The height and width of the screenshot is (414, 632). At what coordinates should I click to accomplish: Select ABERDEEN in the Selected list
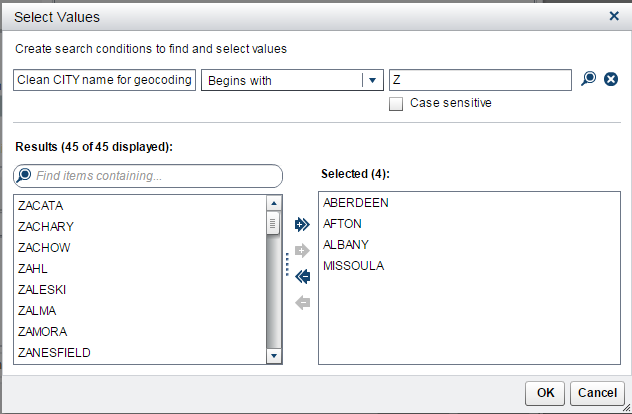tap(356, 203)
